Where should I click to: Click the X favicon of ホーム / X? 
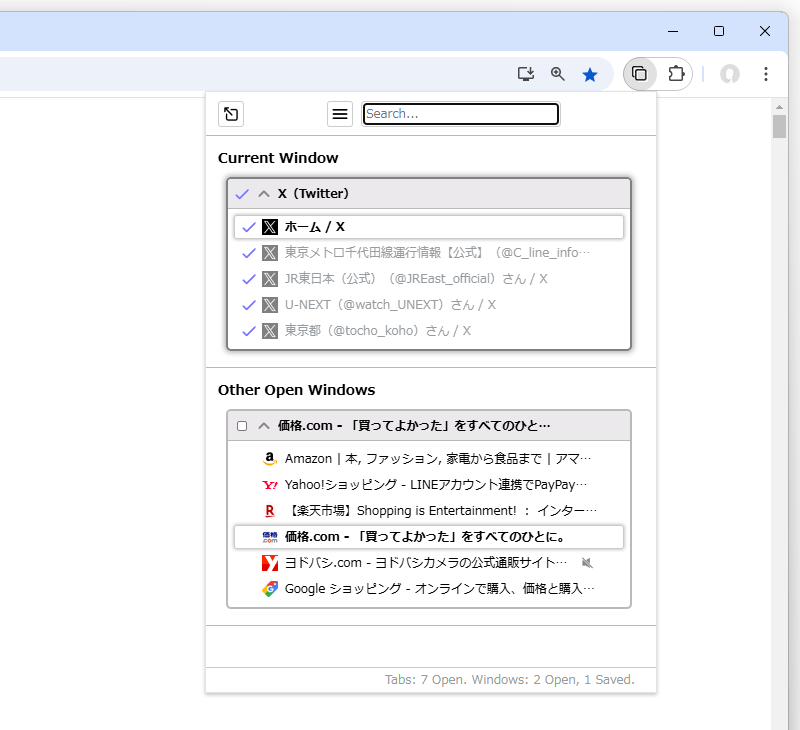[x=270, y=227]
